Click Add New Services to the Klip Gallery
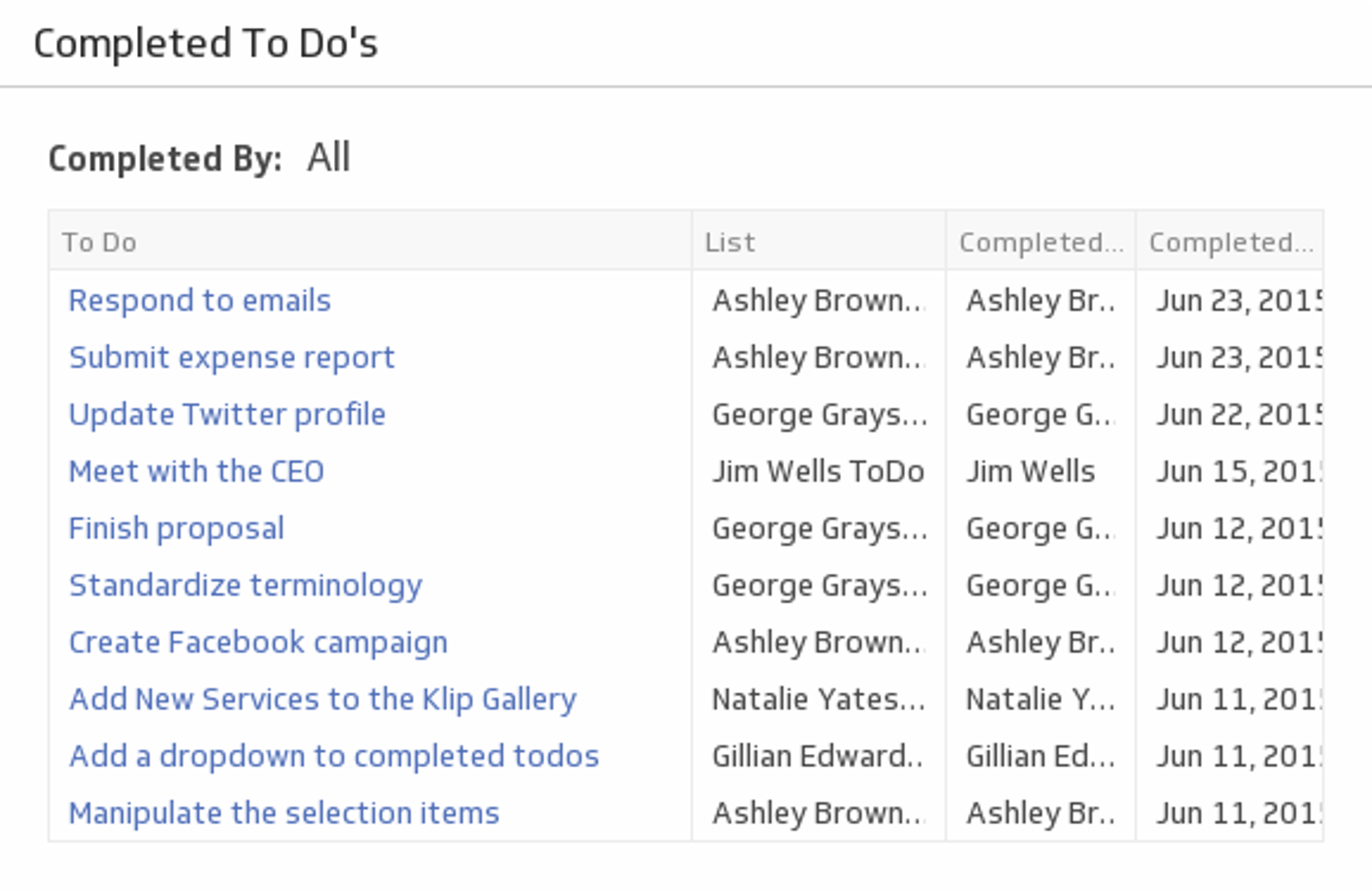 point(322,699)
